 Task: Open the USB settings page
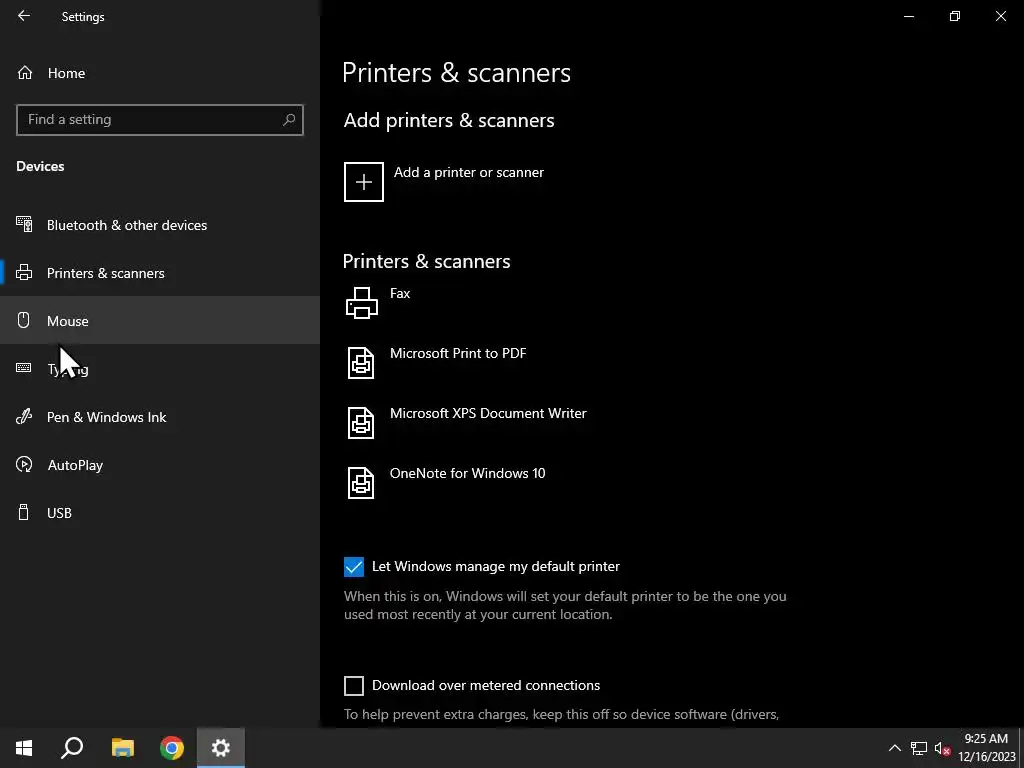(160, 512)
